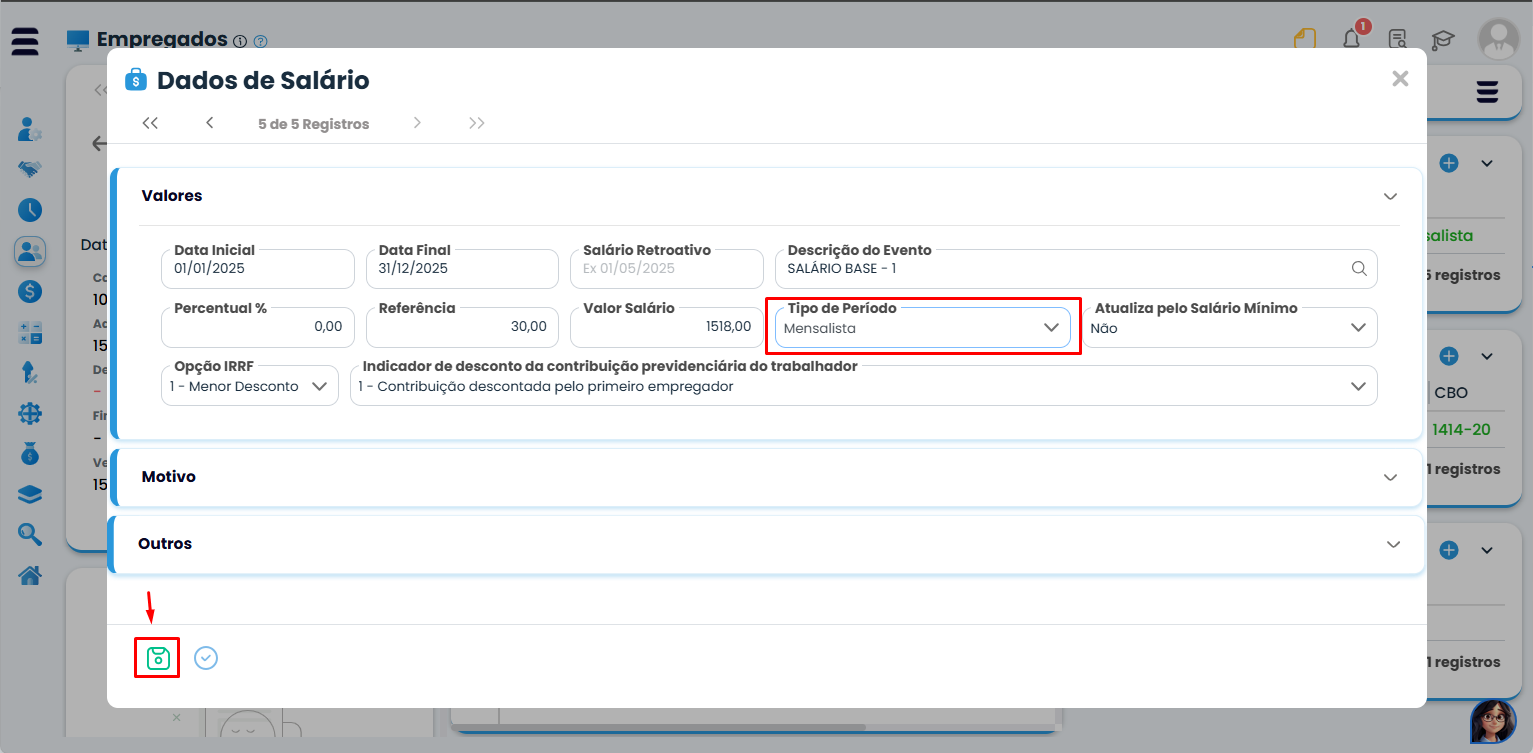The height and width of the screenshot is (753, 1533).
Task: Open the stacked-lines menu in the background panel
Action: pyautogui.click(x=1488, y=92)
